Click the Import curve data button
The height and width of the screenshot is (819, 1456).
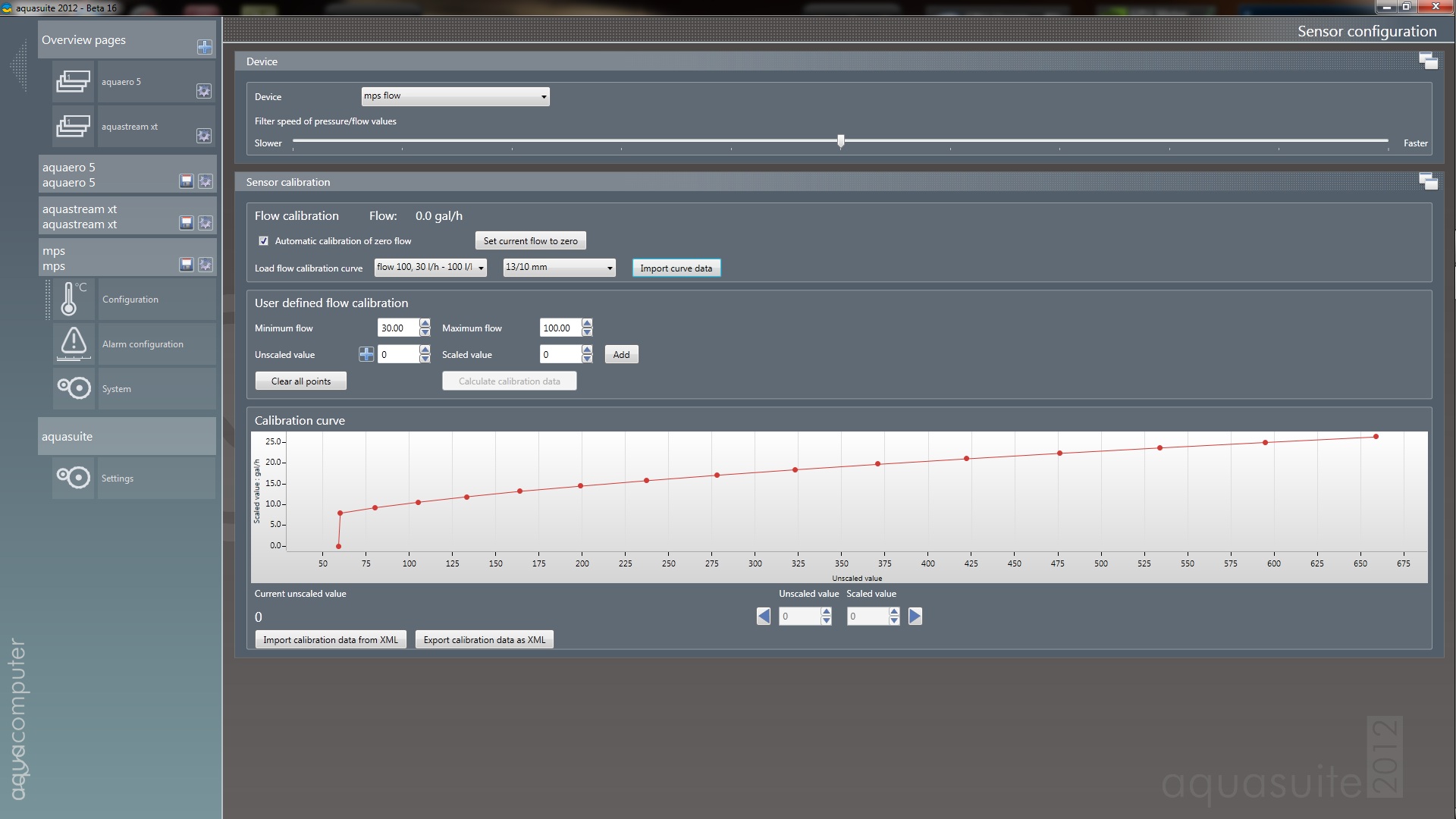tap(676, 268)
